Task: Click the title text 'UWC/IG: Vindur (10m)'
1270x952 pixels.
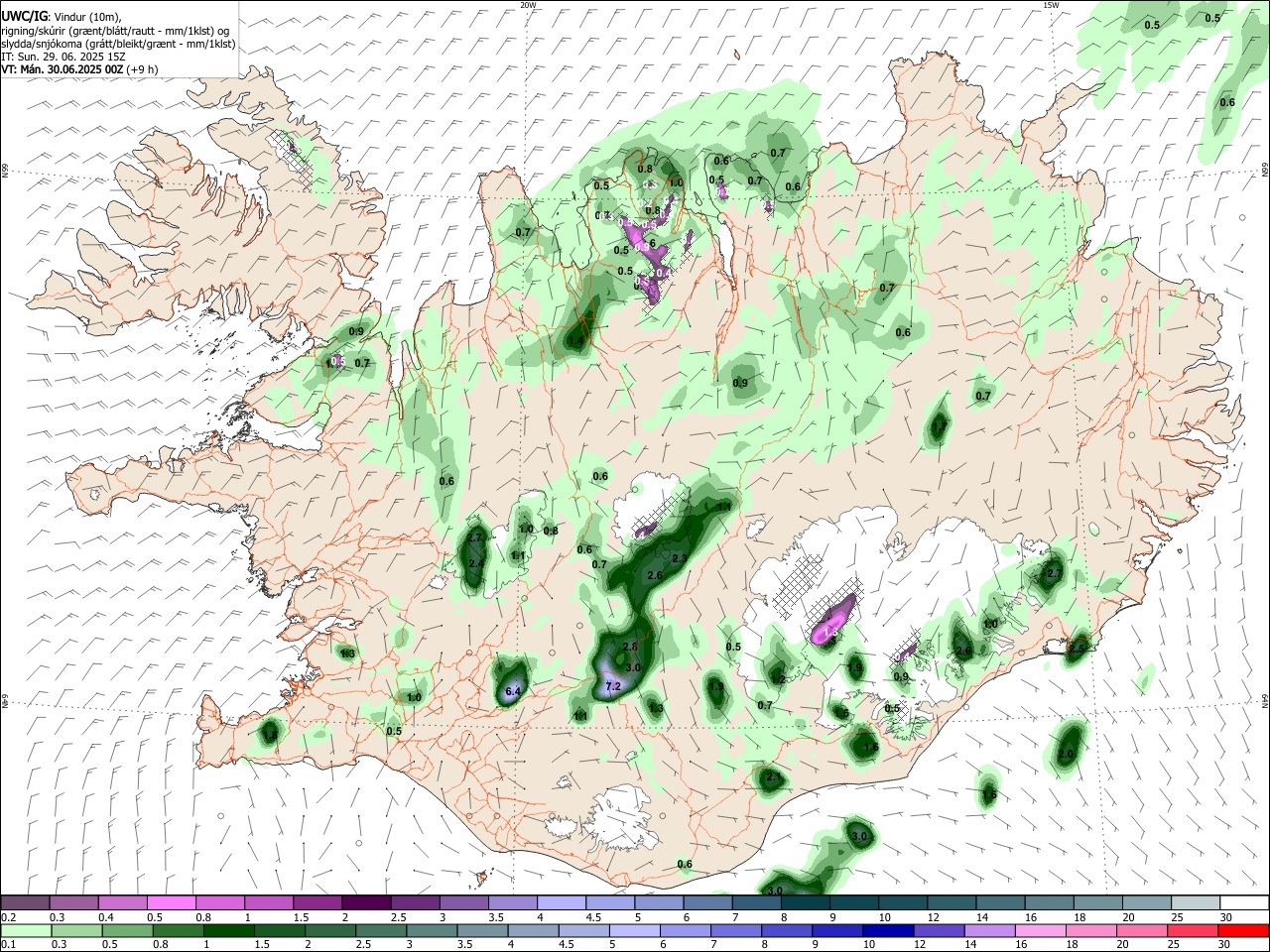Action: click(x=62, y=17)
